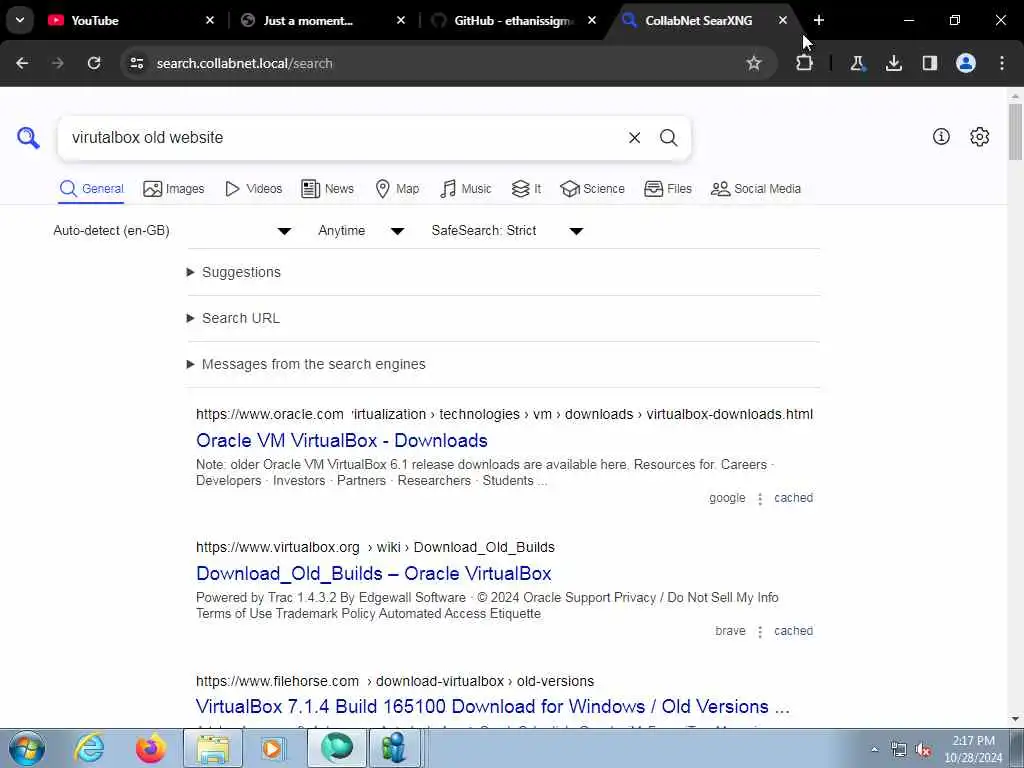Open SearXNG preferences gear icon

click(980, 136)
